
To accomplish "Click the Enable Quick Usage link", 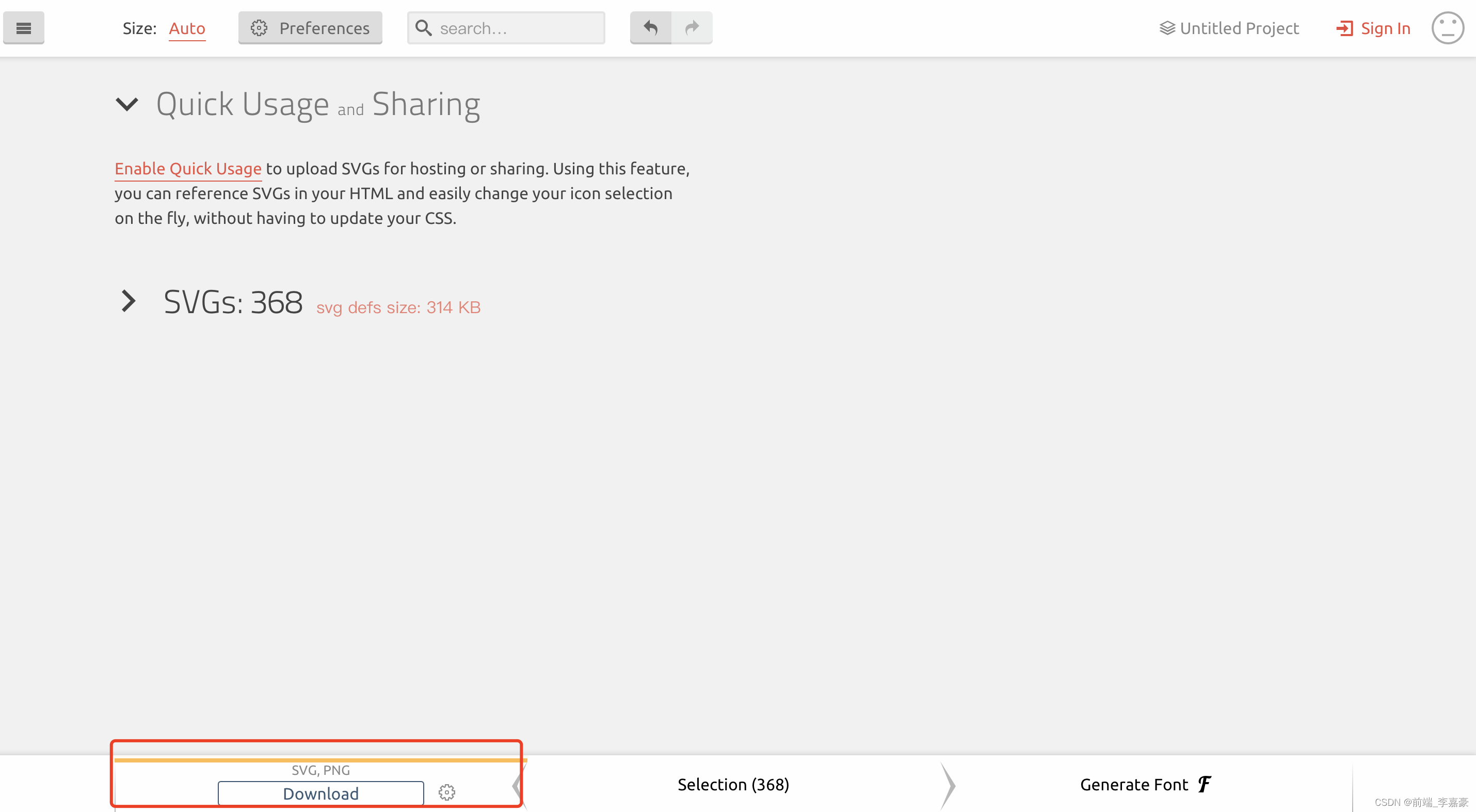I will click(188, 168).
